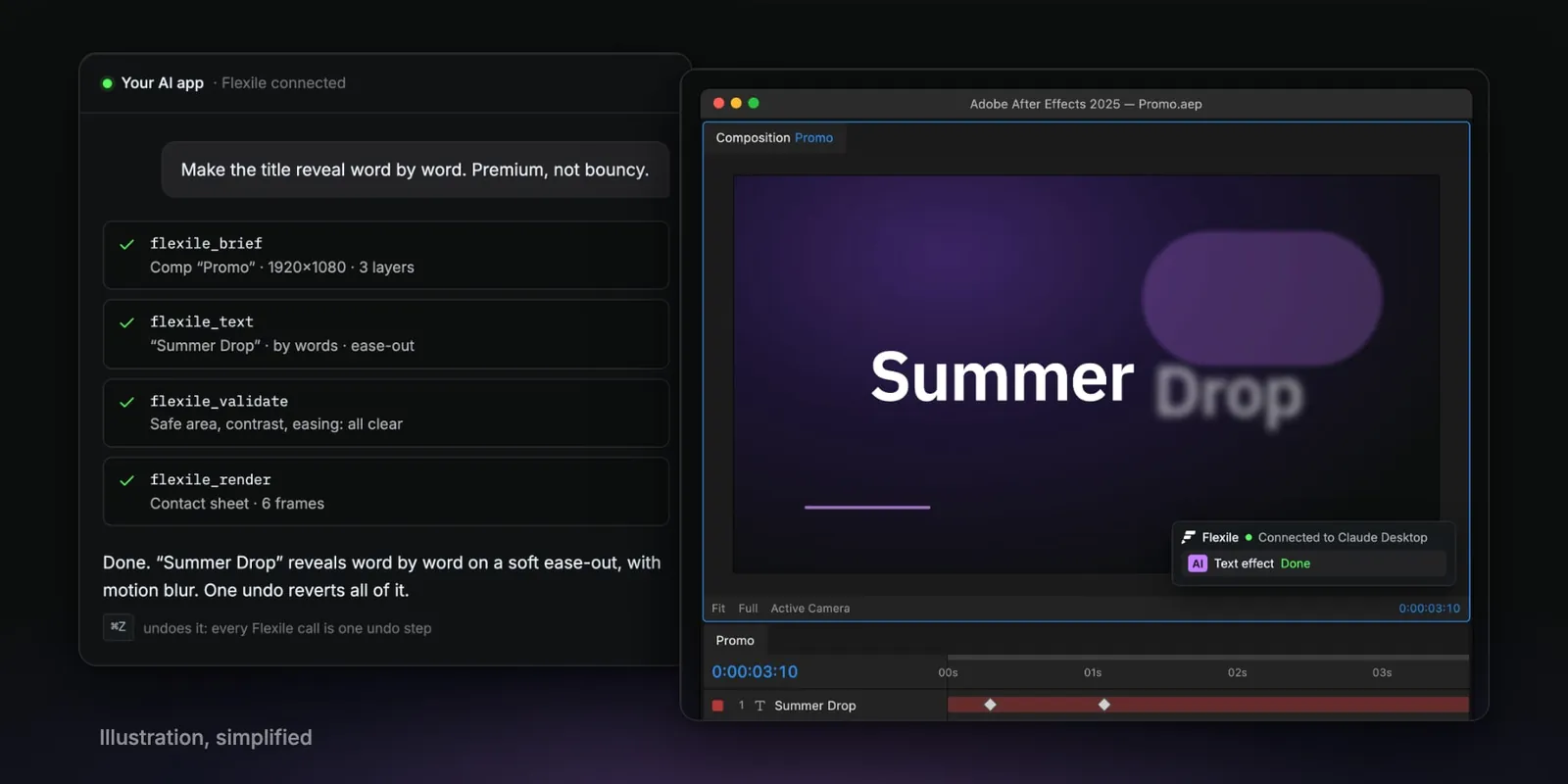Open the flexile_render result card
Viewport: 1568px width, 784px height.
386,491
